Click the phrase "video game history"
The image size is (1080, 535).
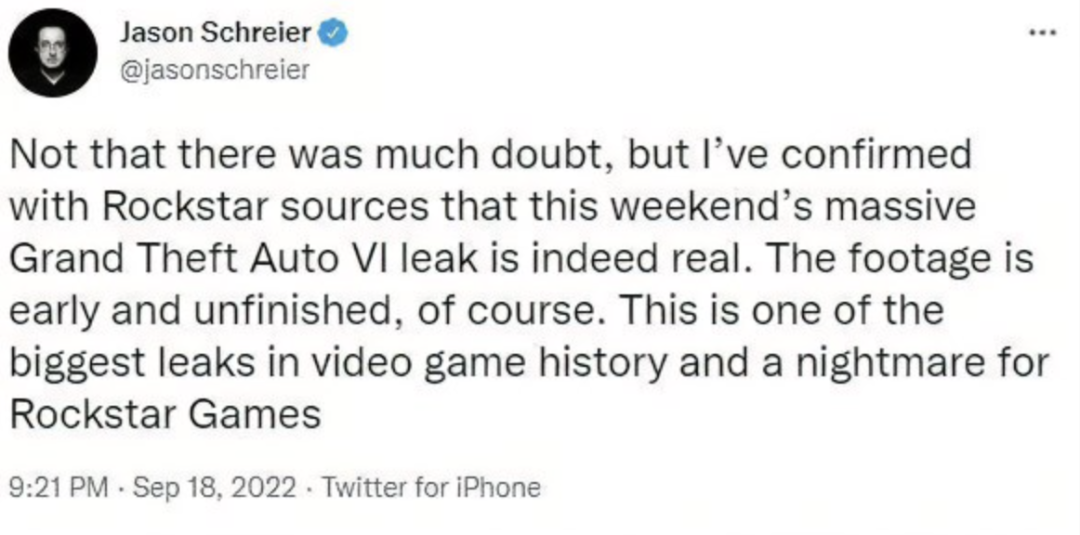coord(521,362)
